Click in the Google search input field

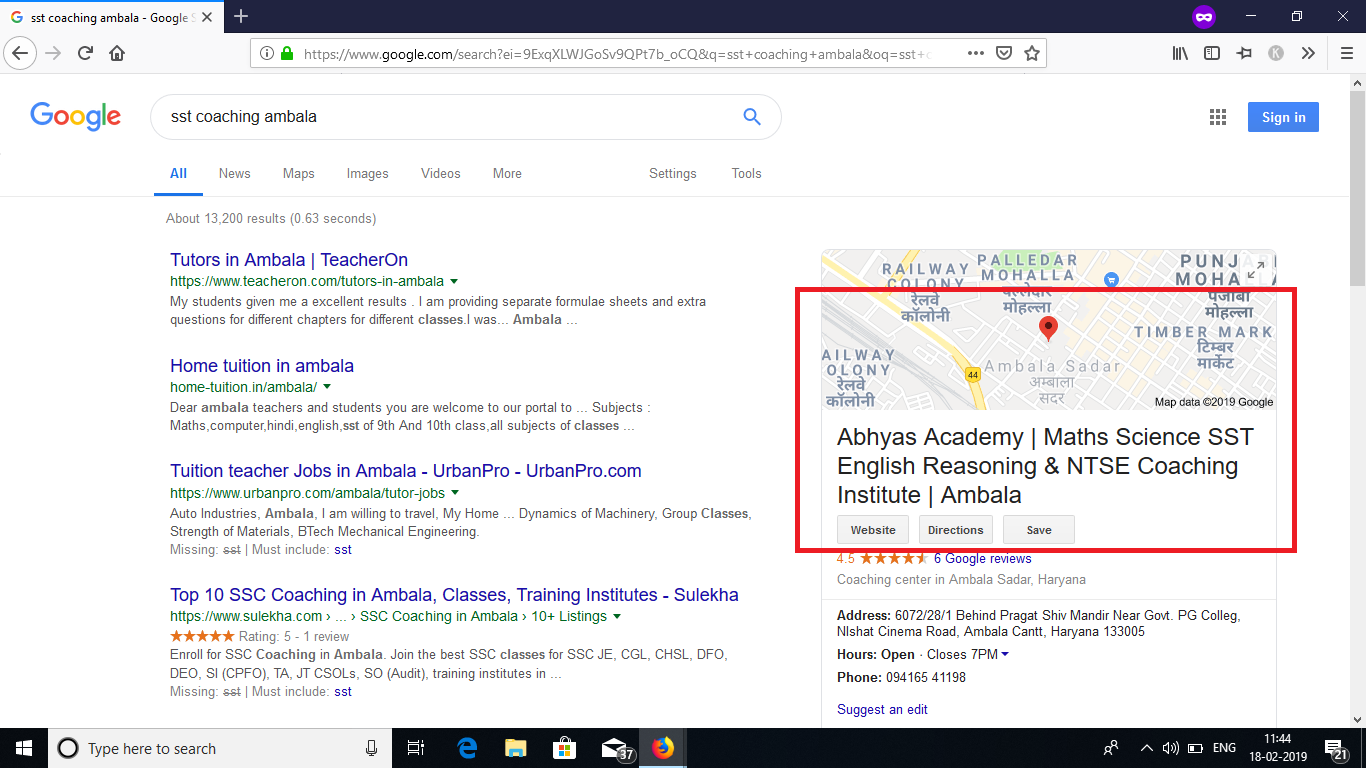440,117
